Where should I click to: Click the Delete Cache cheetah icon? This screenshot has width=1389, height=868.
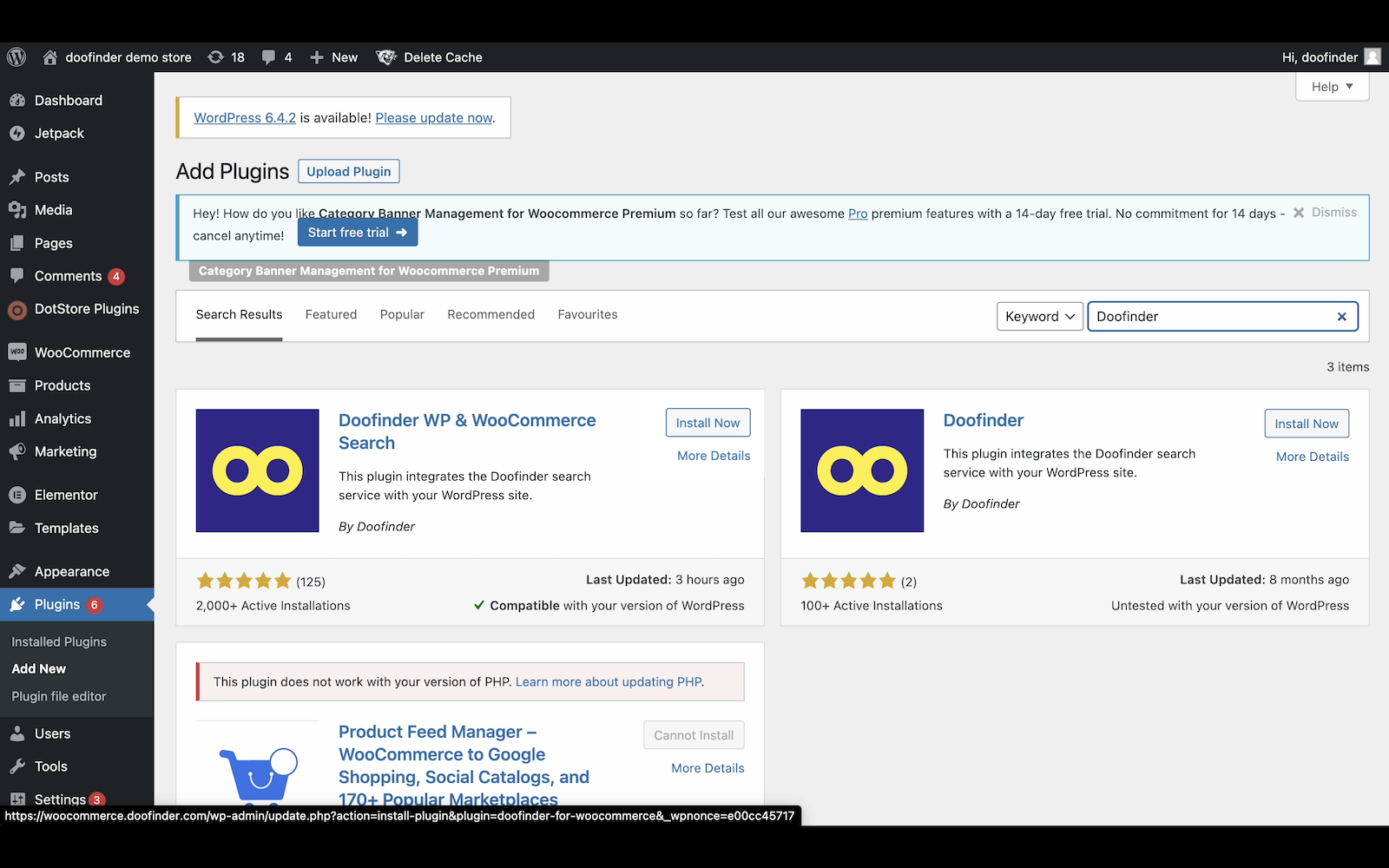tap(385, 57)
